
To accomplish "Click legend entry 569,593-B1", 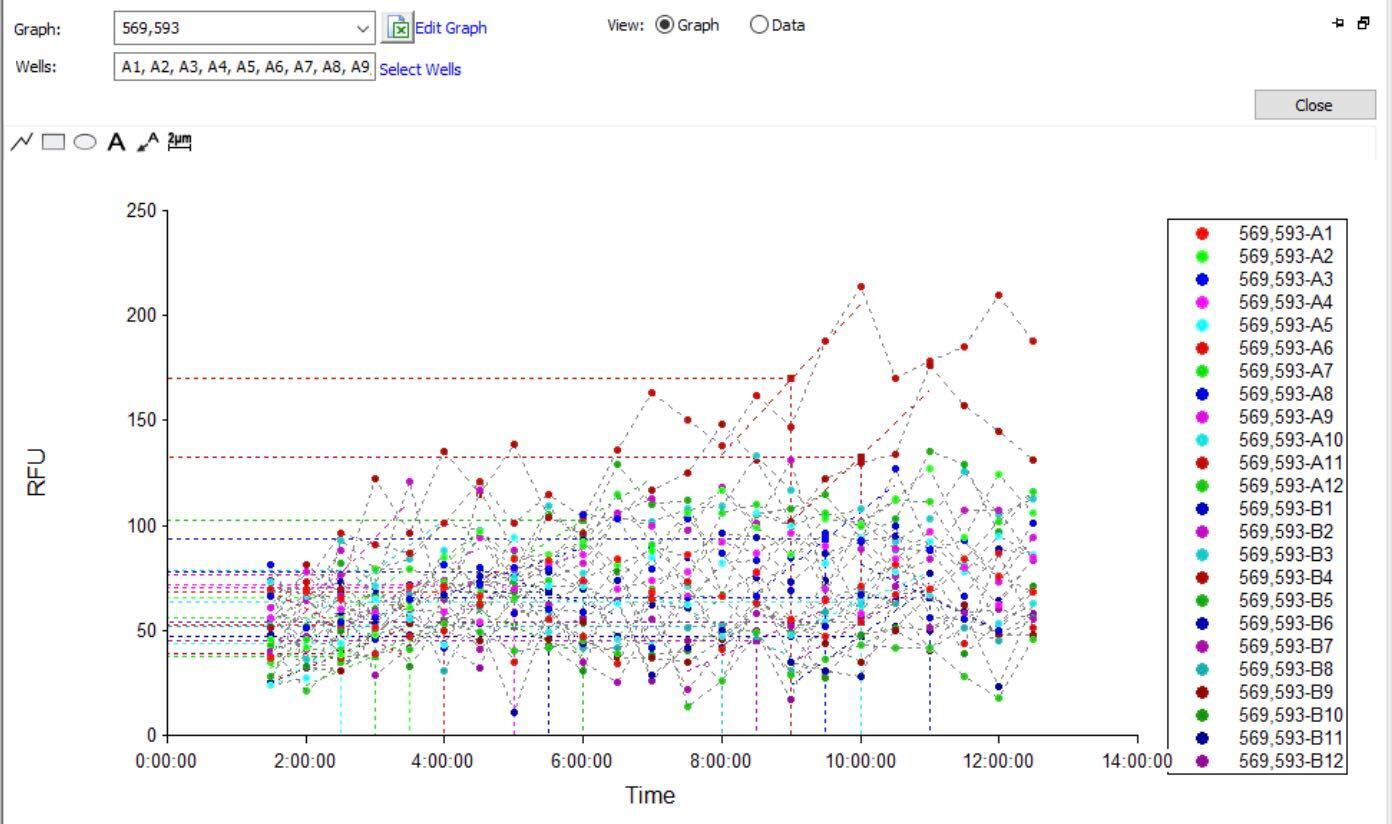I will pyautogui.click(x=1286, y=509).
